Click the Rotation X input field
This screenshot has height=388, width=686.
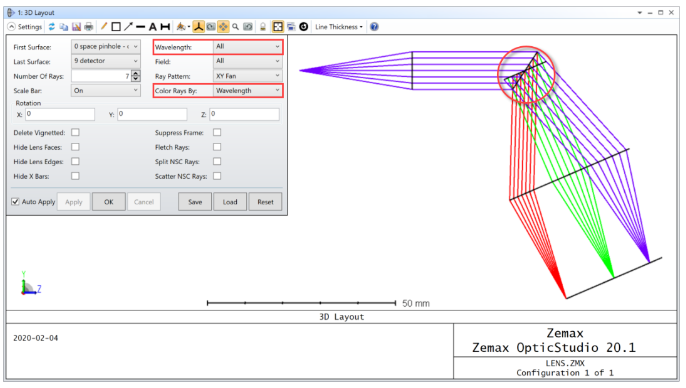click(x=60, y=114)
